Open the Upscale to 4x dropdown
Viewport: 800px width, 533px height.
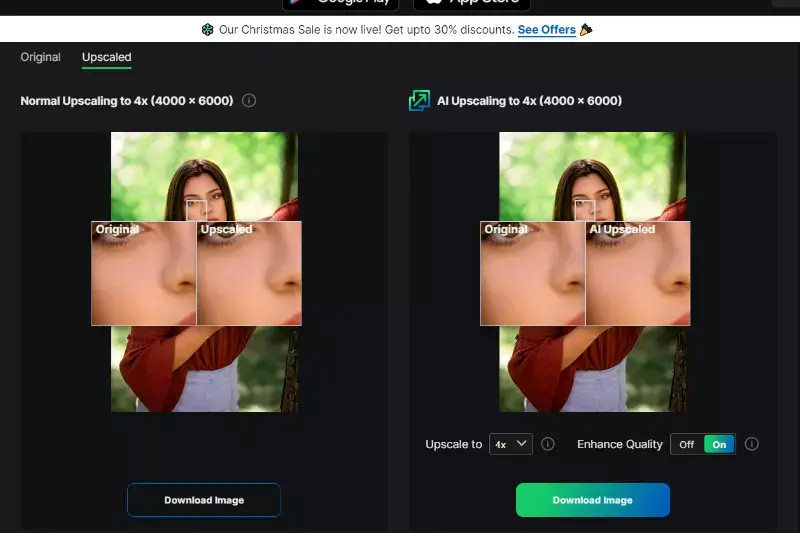[511, 444]
